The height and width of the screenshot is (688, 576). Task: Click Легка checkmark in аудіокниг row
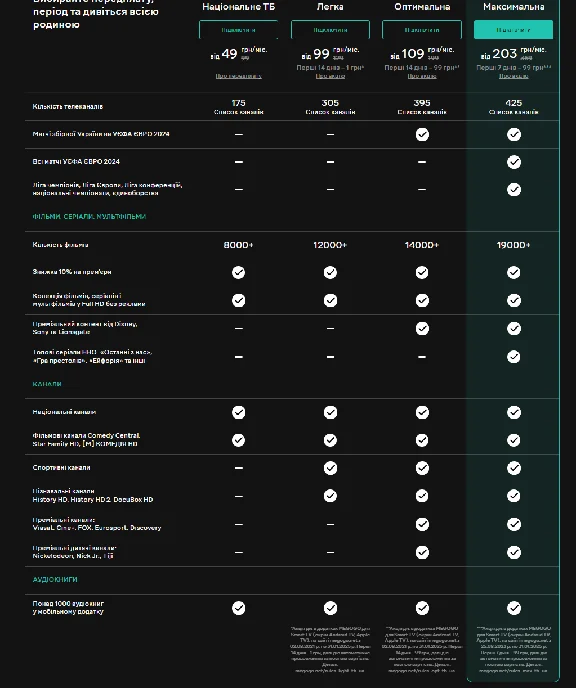point(330,608)
